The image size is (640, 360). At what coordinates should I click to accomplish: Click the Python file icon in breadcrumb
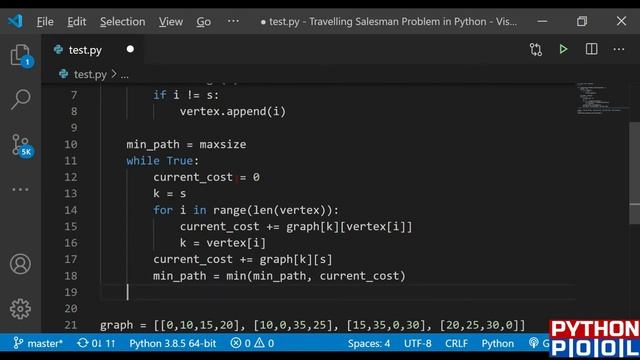point(63,74)
